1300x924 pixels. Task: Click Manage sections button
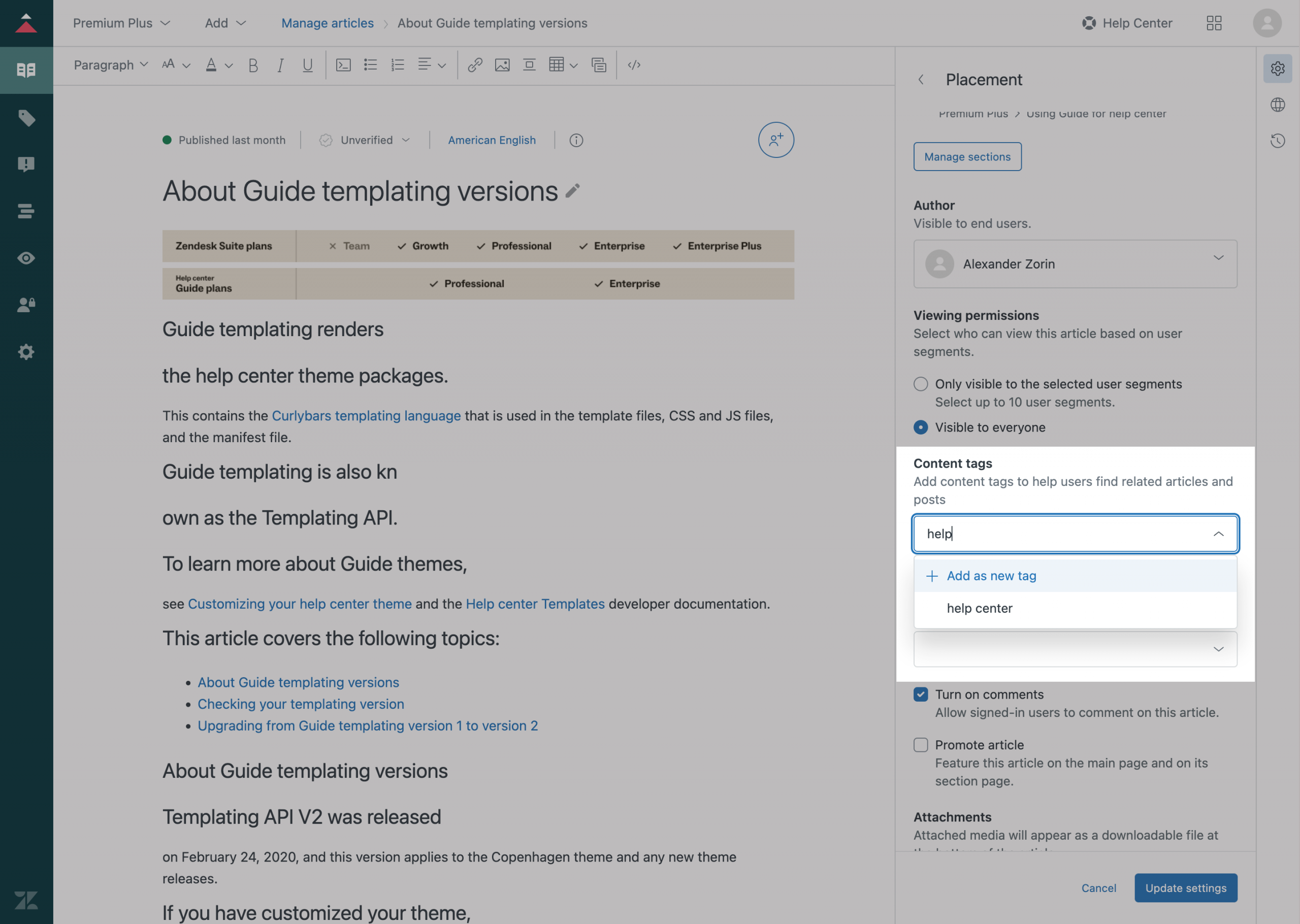pyautogui.click(x=967, y=156)
